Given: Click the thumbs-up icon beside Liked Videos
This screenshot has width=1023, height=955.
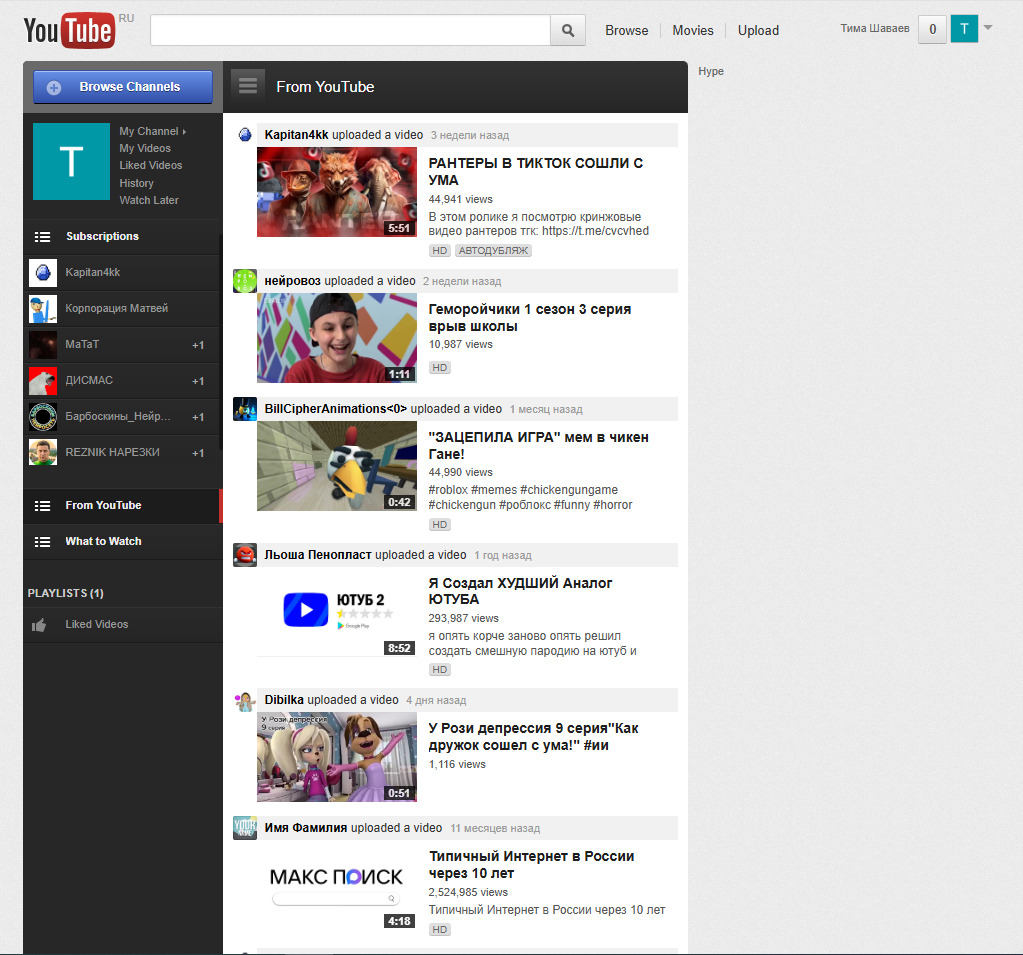Looking at the screenshot, I should click(39, 625).
